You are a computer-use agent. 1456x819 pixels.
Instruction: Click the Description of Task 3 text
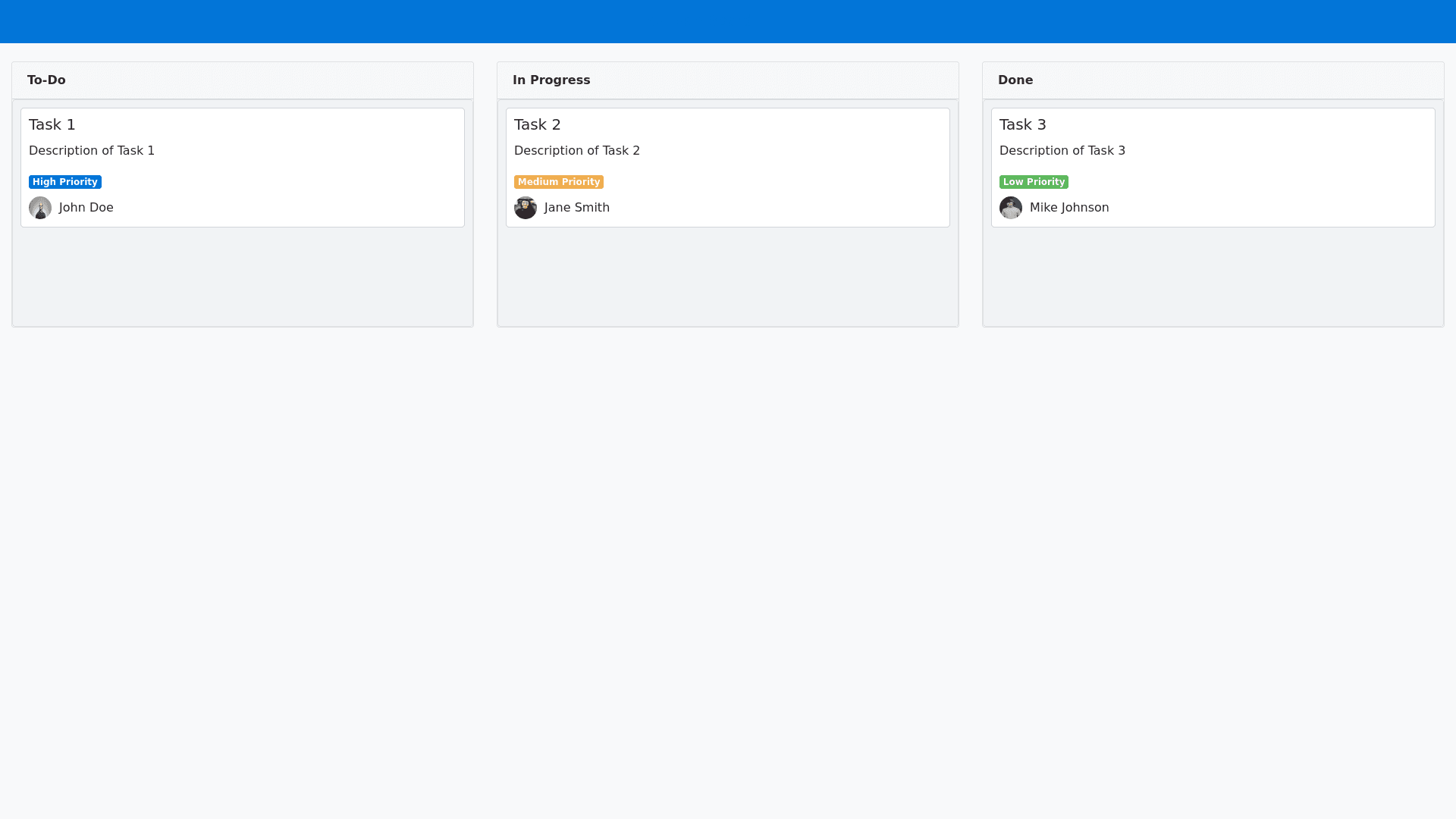1062,151
